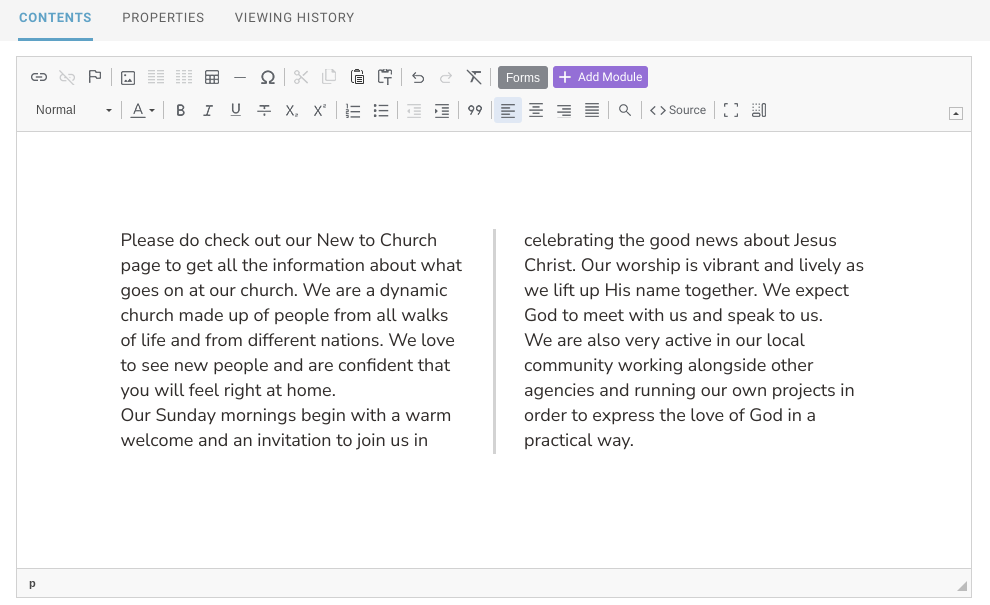This screenshot has width=990, height=605.
Task: Pick a font color via the A swatch
Action: click(x=137, y=110)
